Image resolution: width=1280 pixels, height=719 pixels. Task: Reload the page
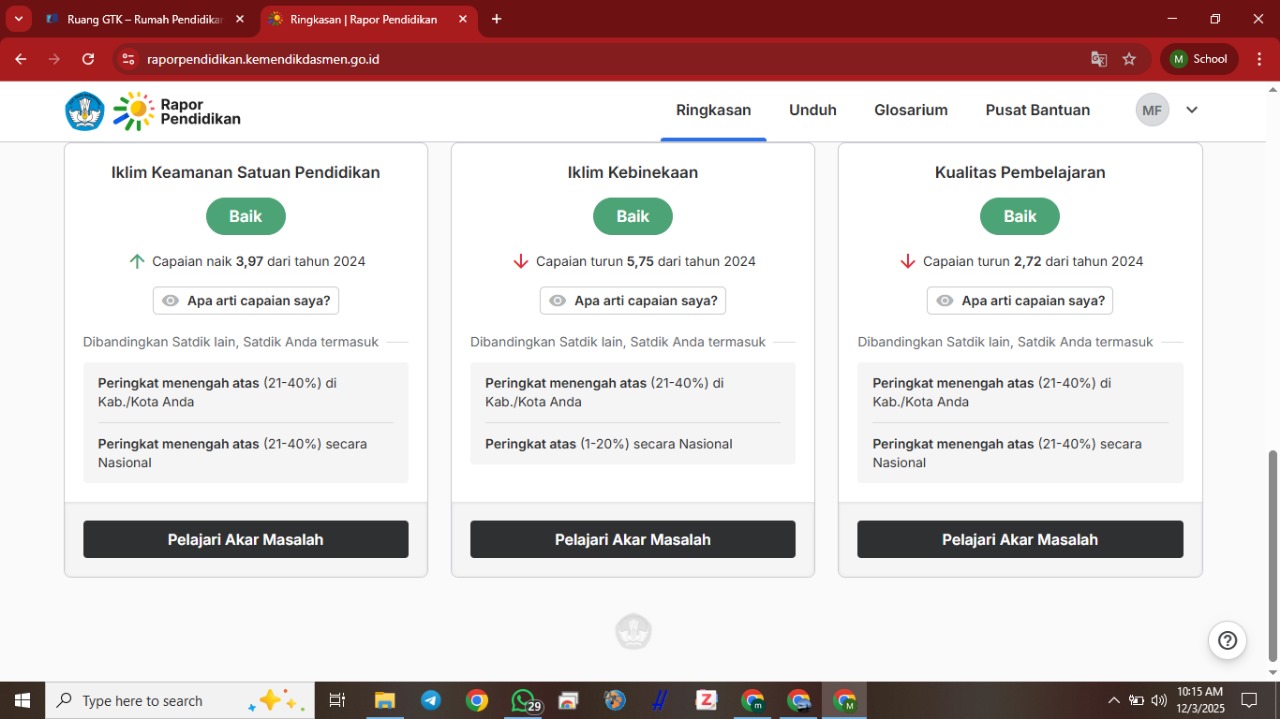pyautogui.click(x=88, y=59)
